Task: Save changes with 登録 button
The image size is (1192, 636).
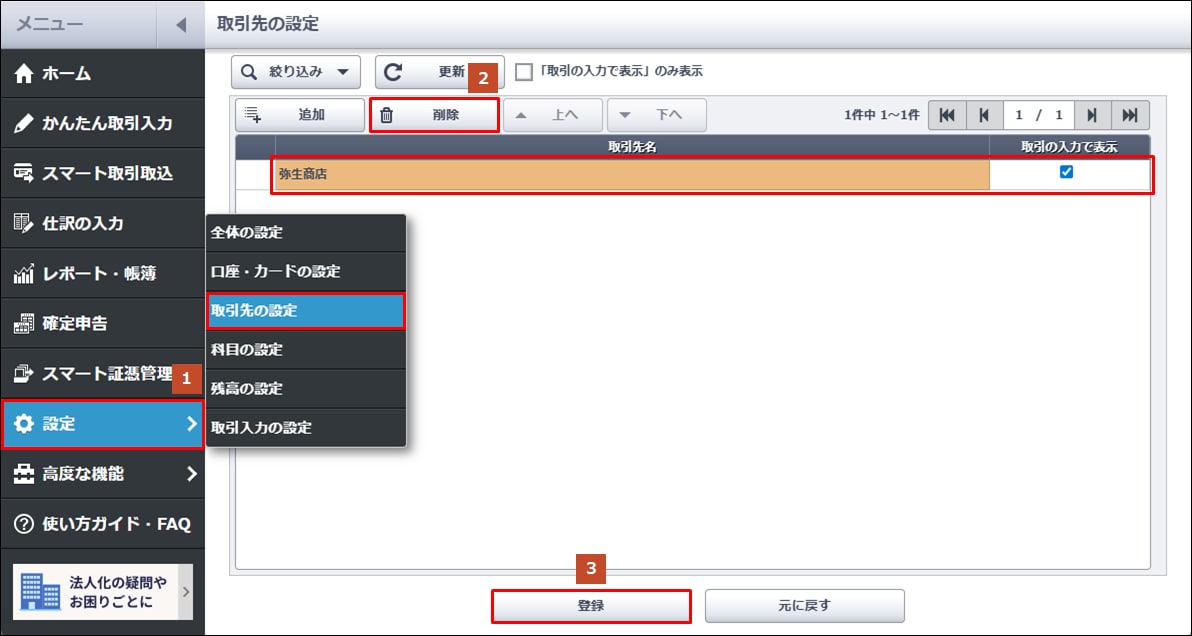Action: [x=591, y=606]
